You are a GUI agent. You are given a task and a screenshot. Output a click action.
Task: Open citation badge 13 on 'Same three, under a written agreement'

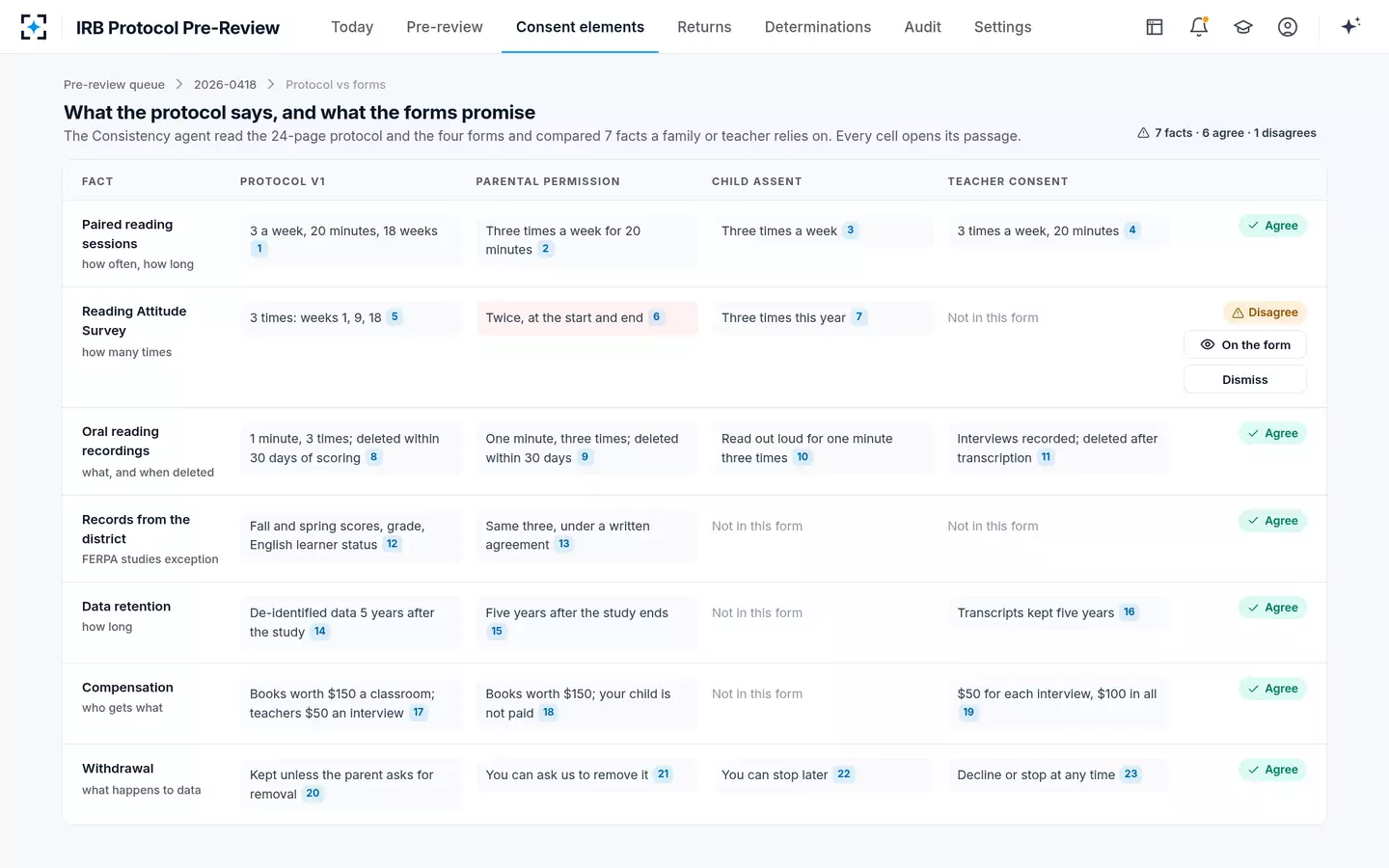point(564,544)
